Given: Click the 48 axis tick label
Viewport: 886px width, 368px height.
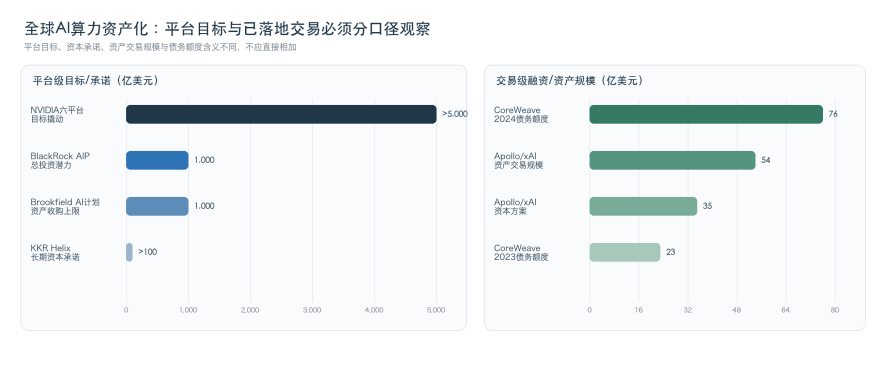Looking at the screenshot, I should click(737, 310).
